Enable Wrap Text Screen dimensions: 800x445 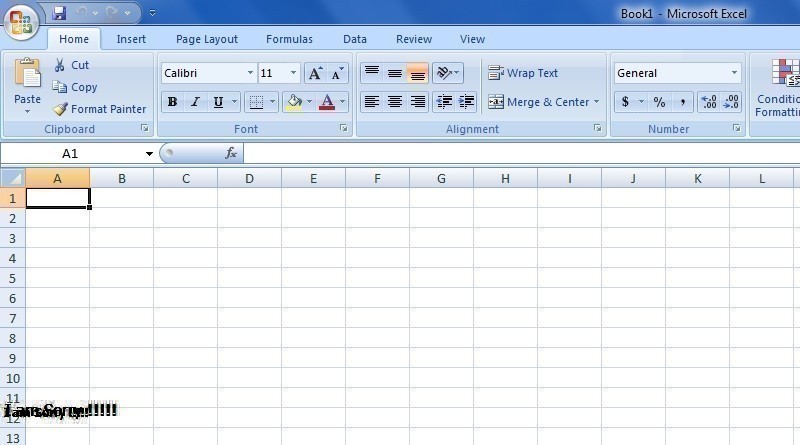click(x=523, y=73)
